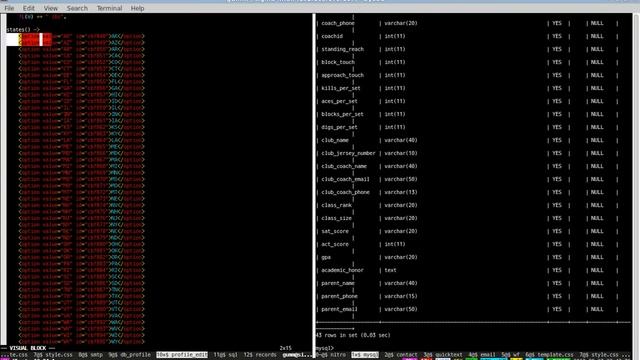Screen dimensions: 640x360
Task: Click the coachid field name
Action: (x=332, y=36)
